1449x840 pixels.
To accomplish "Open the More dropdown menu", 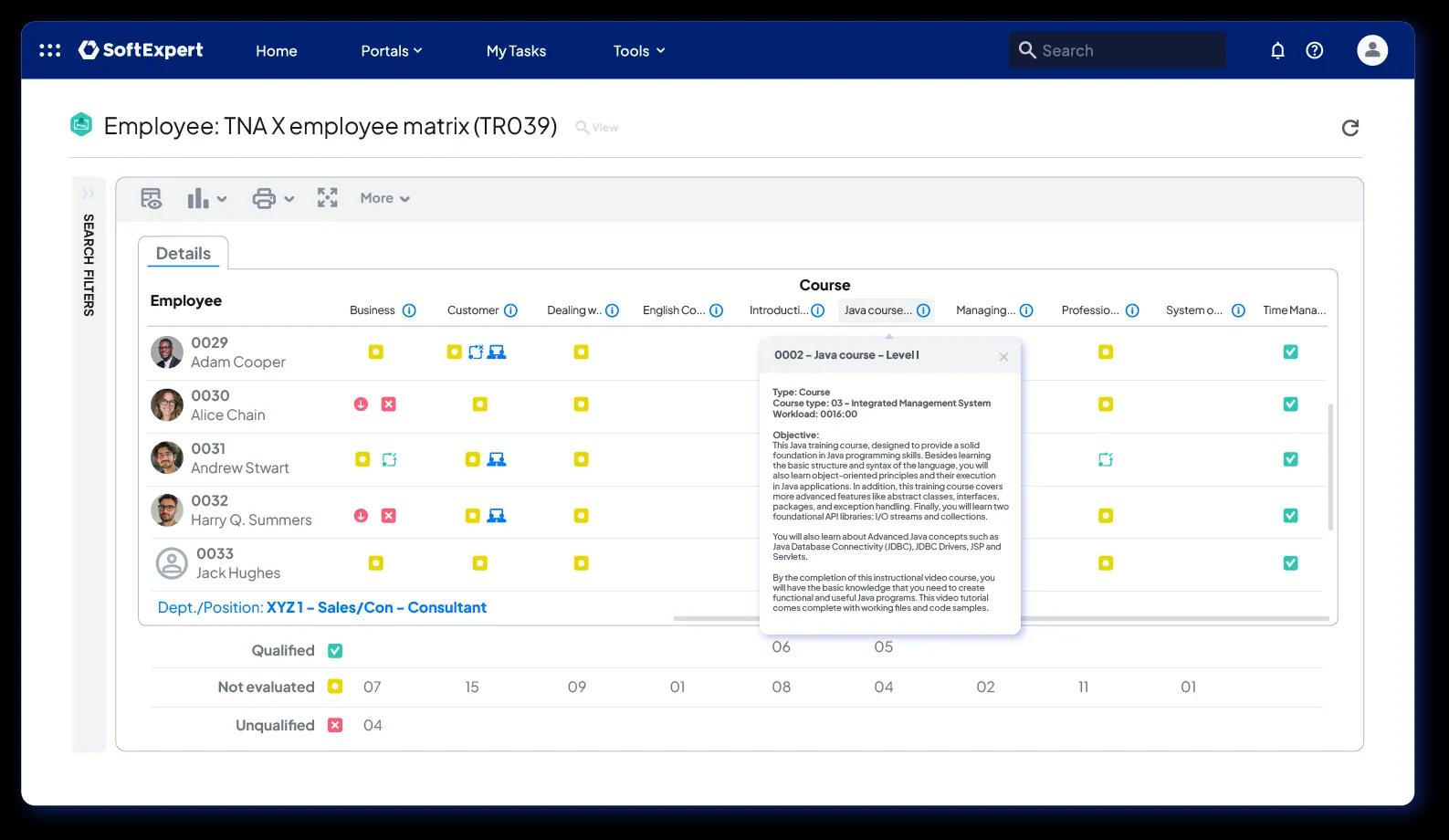I will pos(384,198).
